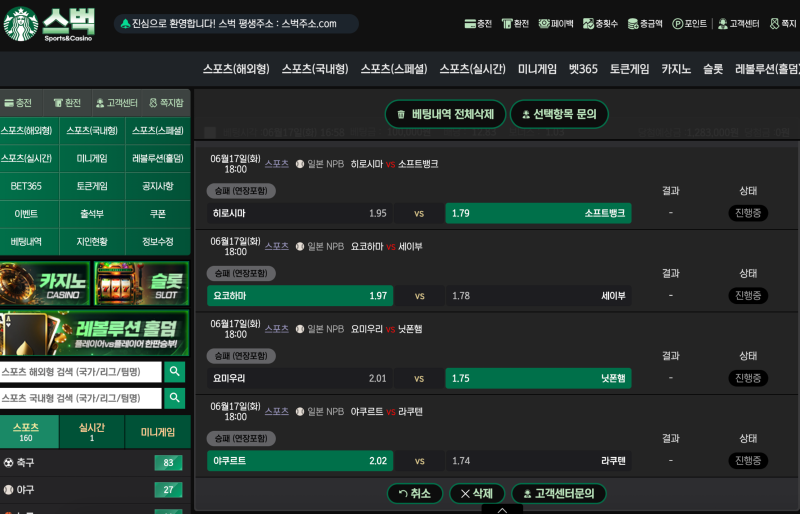The image size is (800, 514).
Task: Select 요코하마 1.97 odds
Action: (300, 296)
